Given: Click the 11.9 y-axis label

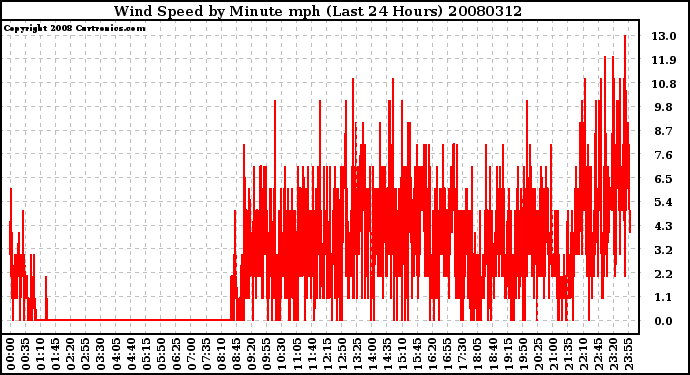Looking at the screenshot, I should click(664, 60).
